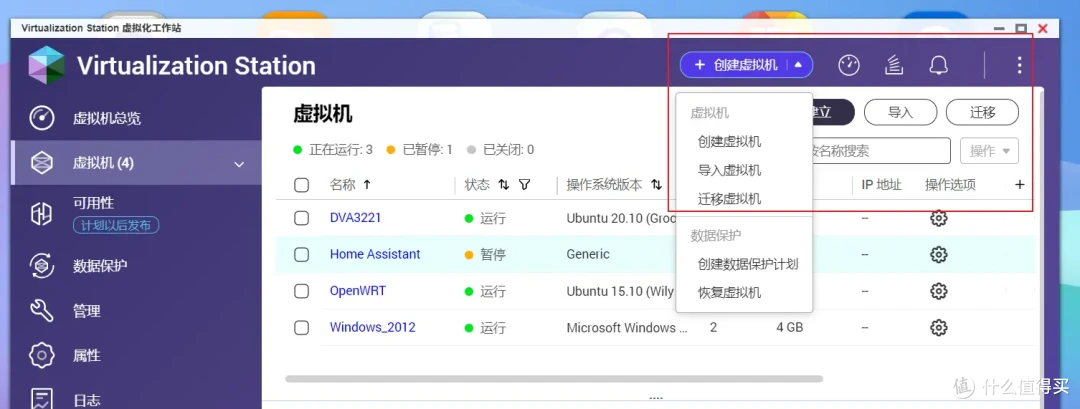Click the VM overview gauge sidebar icon
The height and width of the screenshot is (409, 1080).
pyautogui.click(x=42, y=118)
